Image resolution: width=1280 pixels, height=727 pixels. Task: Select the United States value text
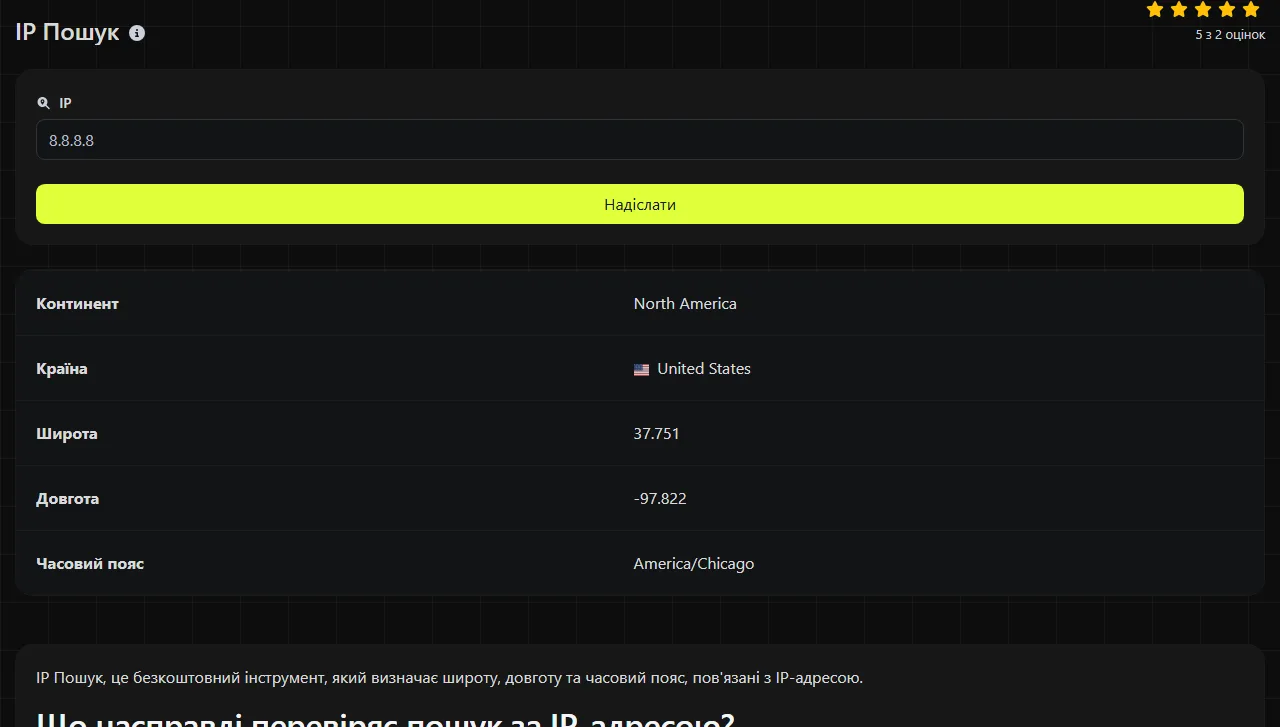tap(704, 369)
